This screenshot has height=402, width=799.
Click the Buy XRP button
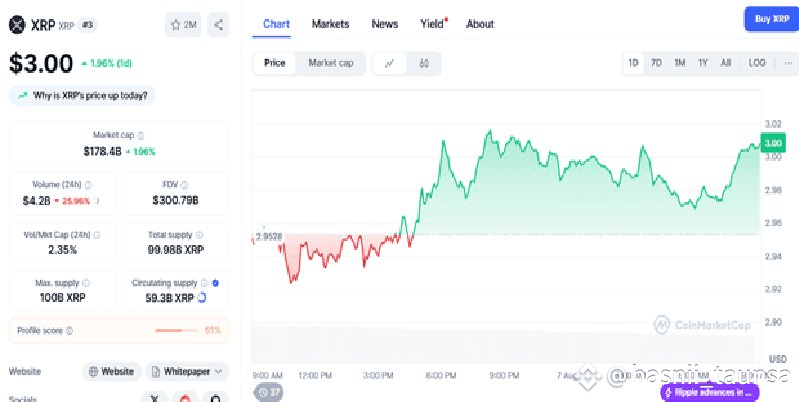coord(771,19)
